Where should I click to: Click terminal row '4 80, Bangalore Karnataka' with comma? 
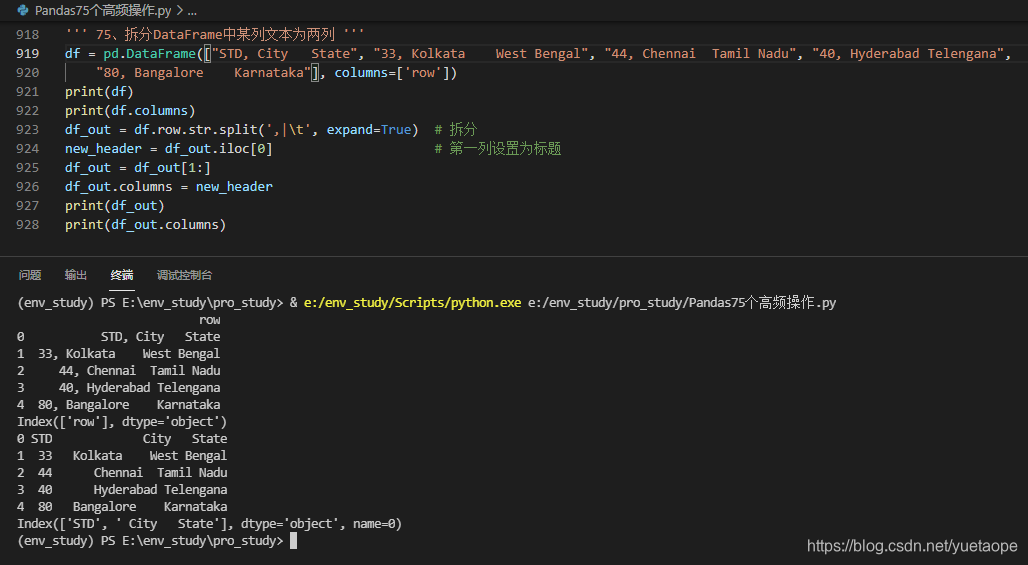click(119, 404)
